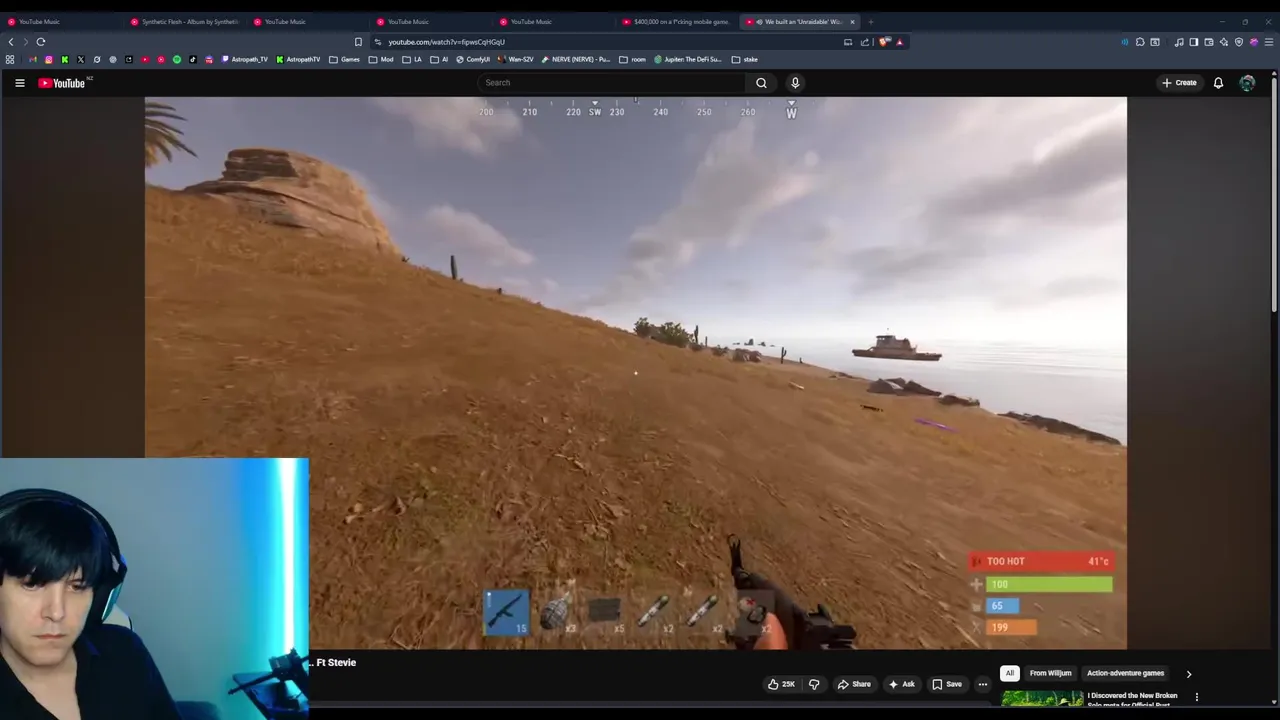This screenshot has width=1280, height=720.
Task: Start voice search with the microphone icon
Action: pyautogui.click(x=795, y=83)
